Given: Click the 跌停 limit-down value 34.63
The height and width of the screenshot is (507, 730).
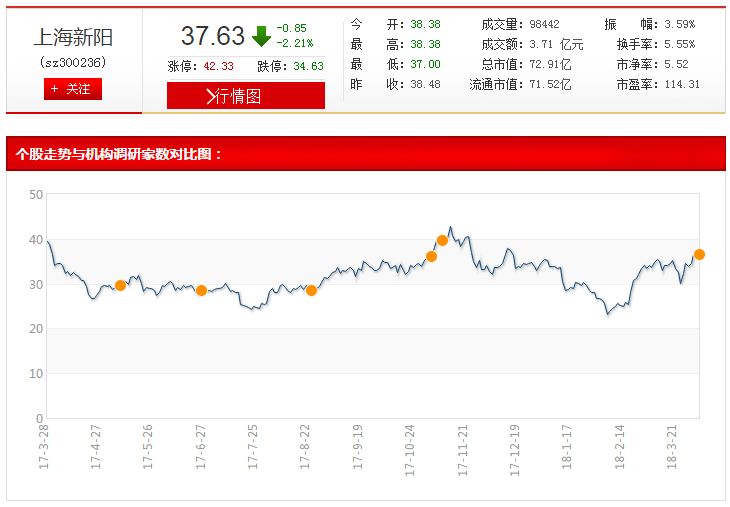Looking at the screenshot, I should [x=308, y=67].
